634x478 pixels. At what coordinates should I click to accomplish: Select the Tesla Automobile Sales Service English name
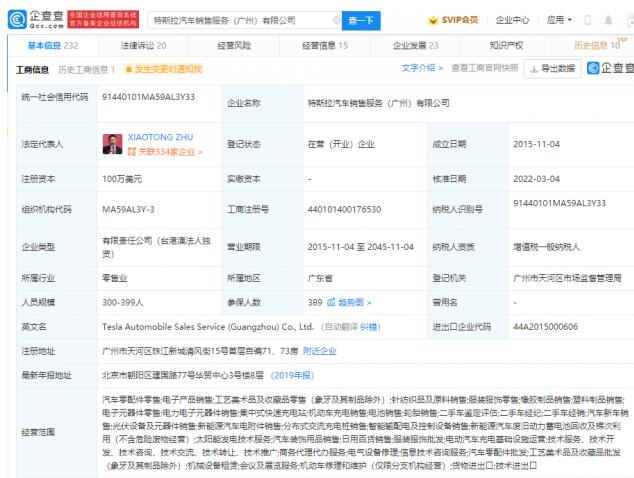click(208, 327)
